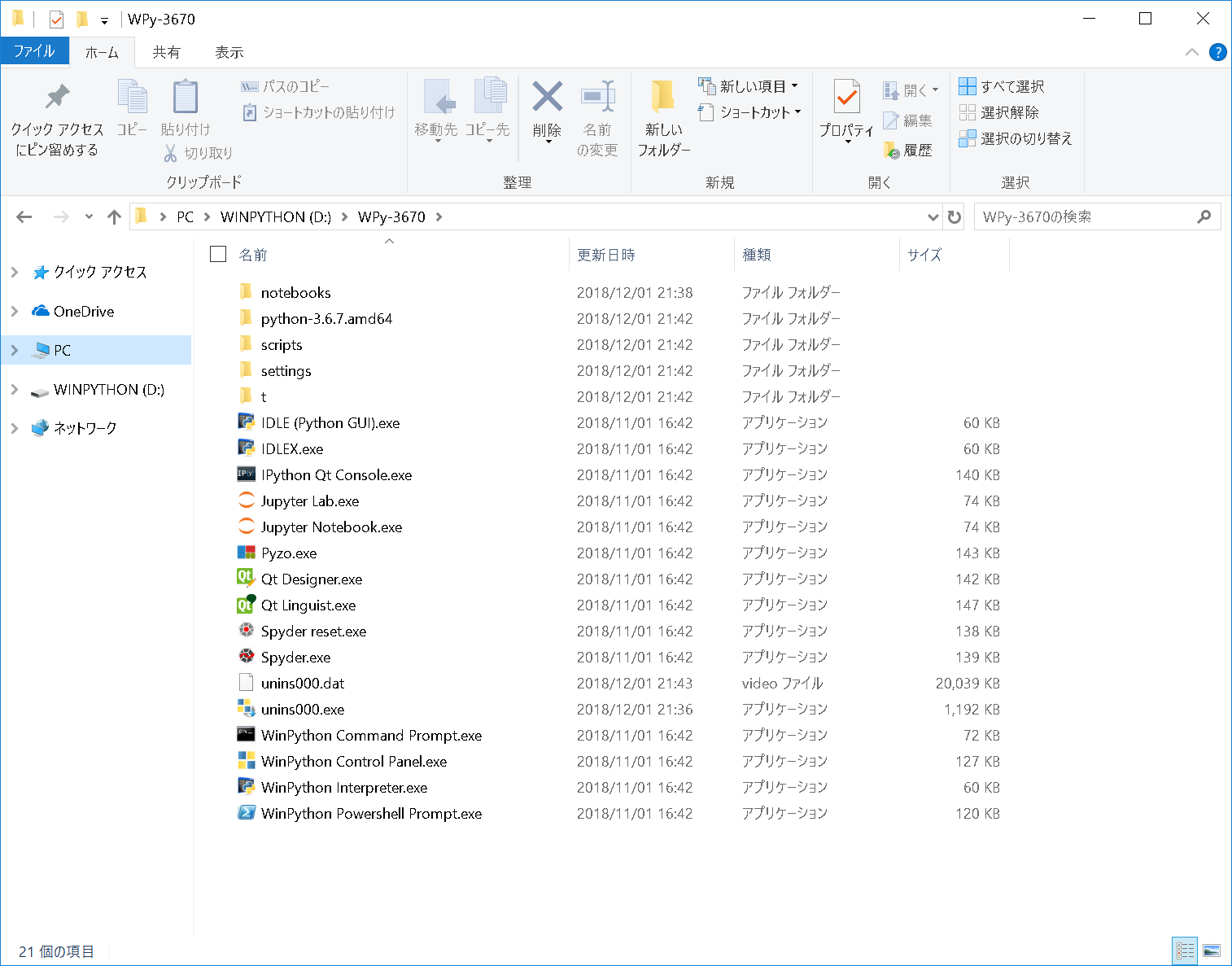Switch to large icons view

point(1212,951)
